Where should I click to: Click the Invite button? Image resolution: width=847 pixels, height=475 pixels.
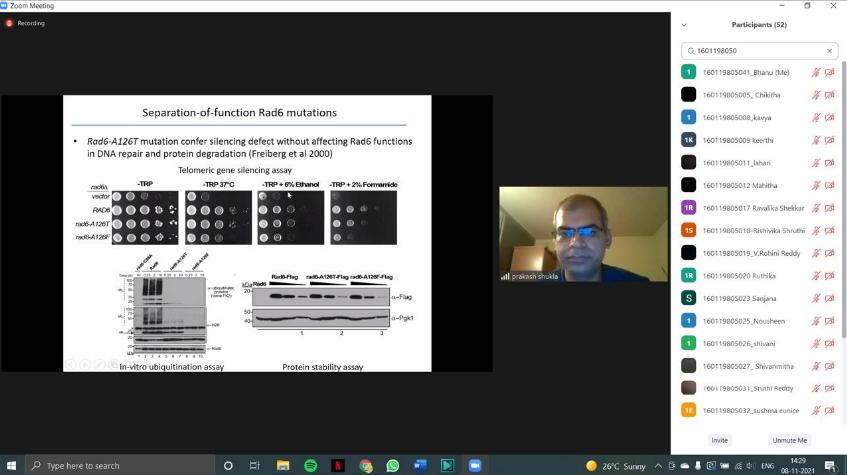719,440
